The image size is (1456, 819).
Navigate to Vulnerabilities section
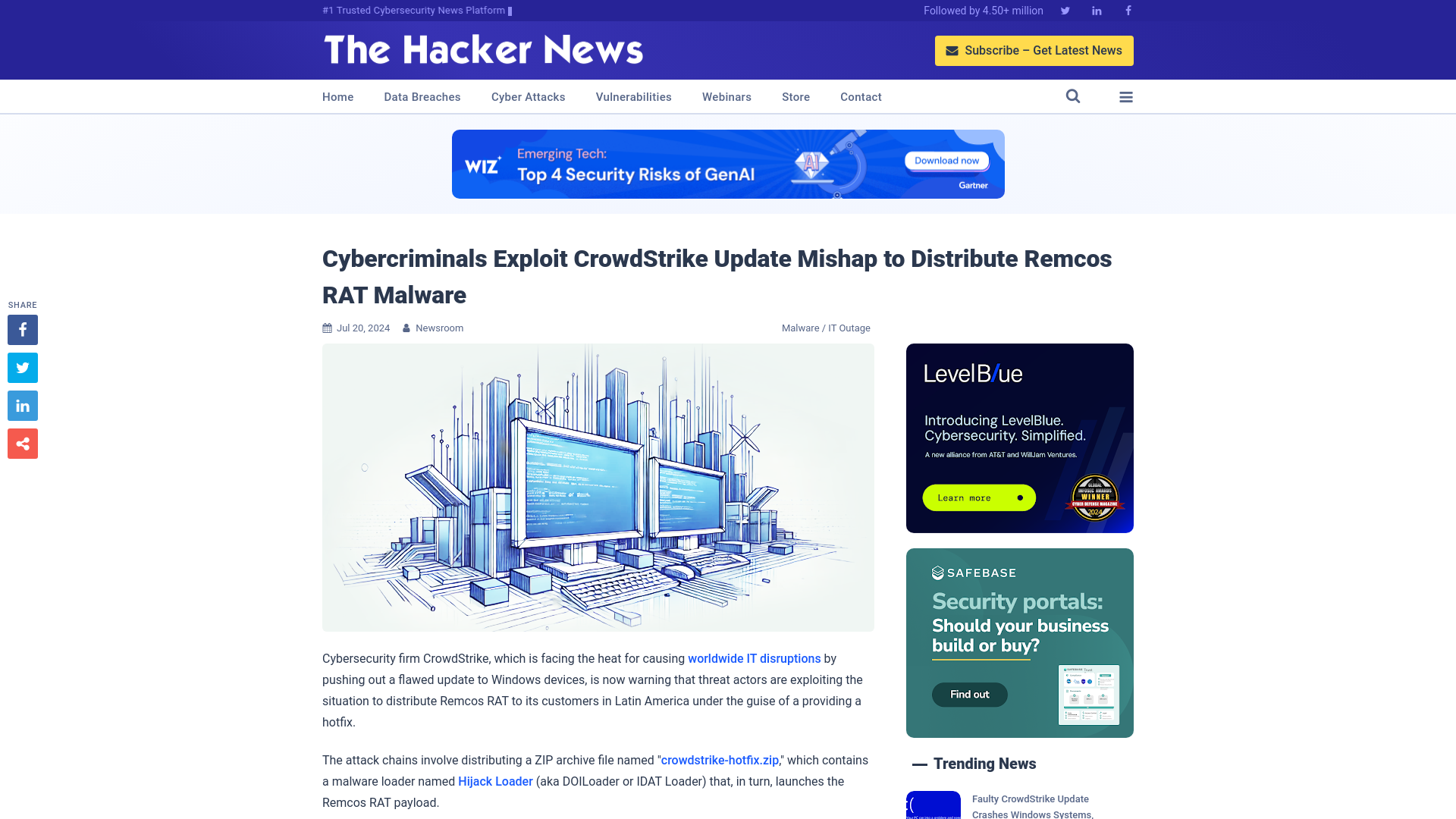point(633,96)
